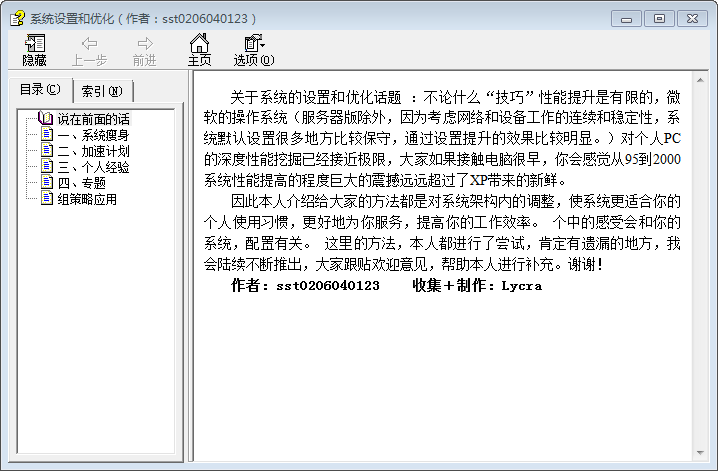Select the 说在前面的话 tree topic
The width and height of the screenshot is (718, 471).
93,119
